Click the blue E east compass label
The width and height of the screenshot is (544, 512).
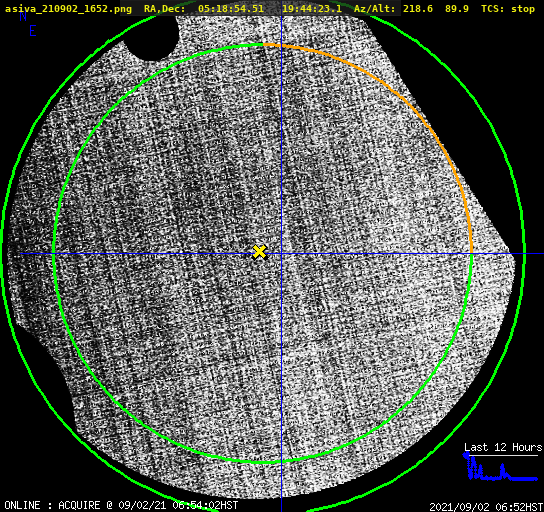coord(33,31)
